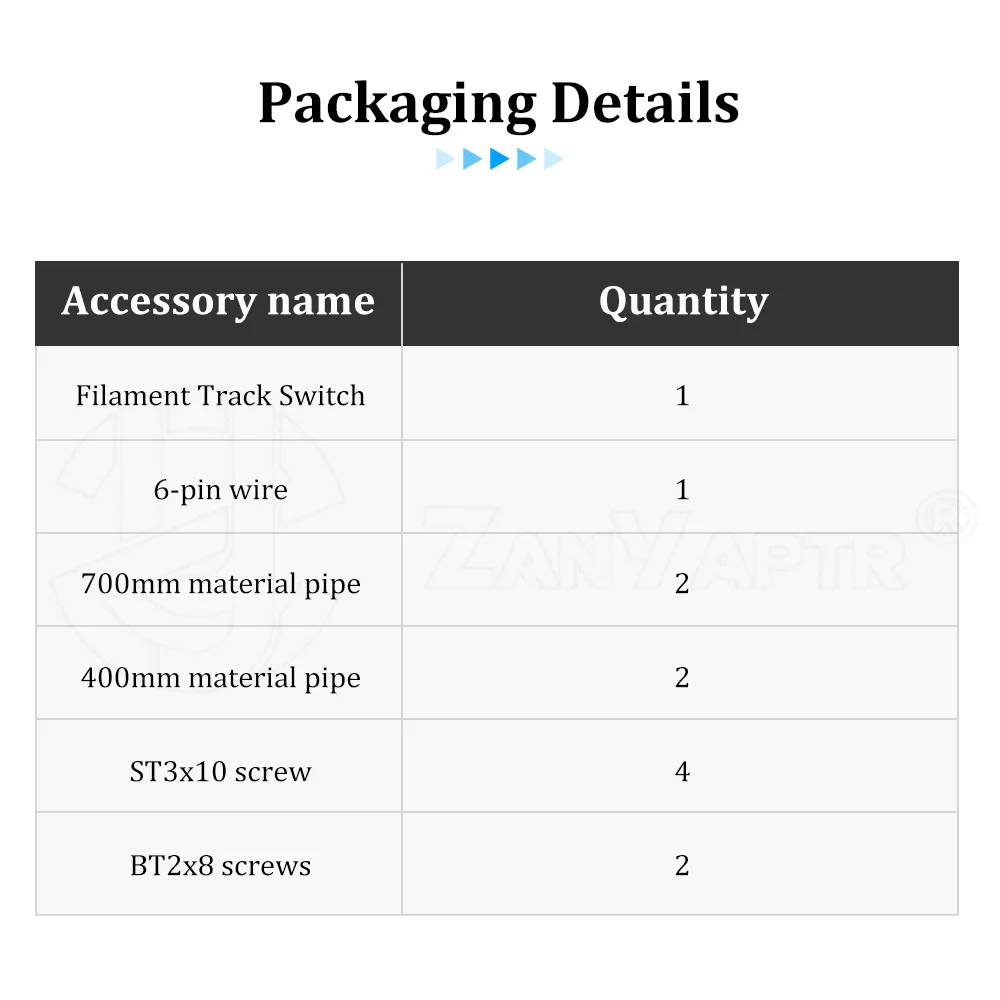This screenshot has width=1000, height=1000.
Task: Click the Packaging Details heading
Action: pyautogui.click(x=499, y=104)
